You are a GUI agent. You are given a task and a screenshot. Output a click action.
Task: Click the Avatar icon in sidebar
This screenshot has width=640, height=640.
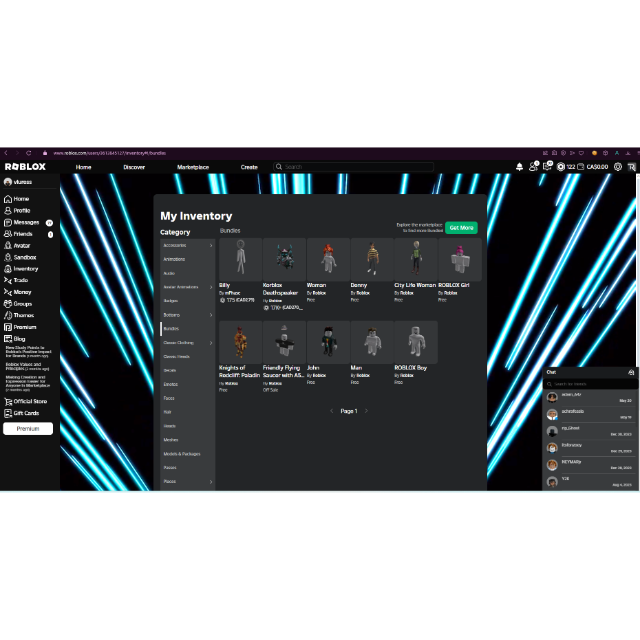(x=8, y=245)
